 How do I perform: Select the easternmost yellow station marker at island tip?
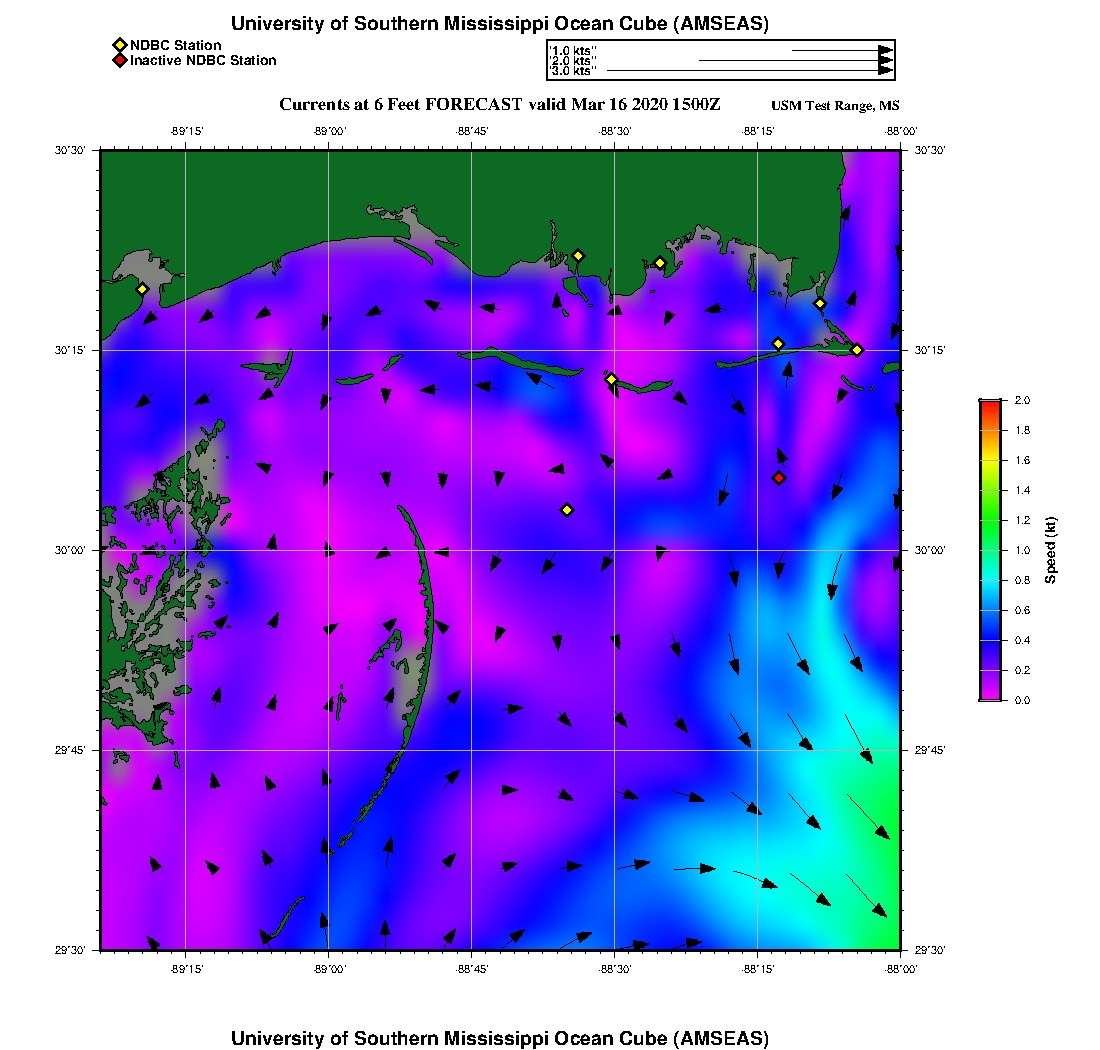pyautogui.click(x=857, y=350)
